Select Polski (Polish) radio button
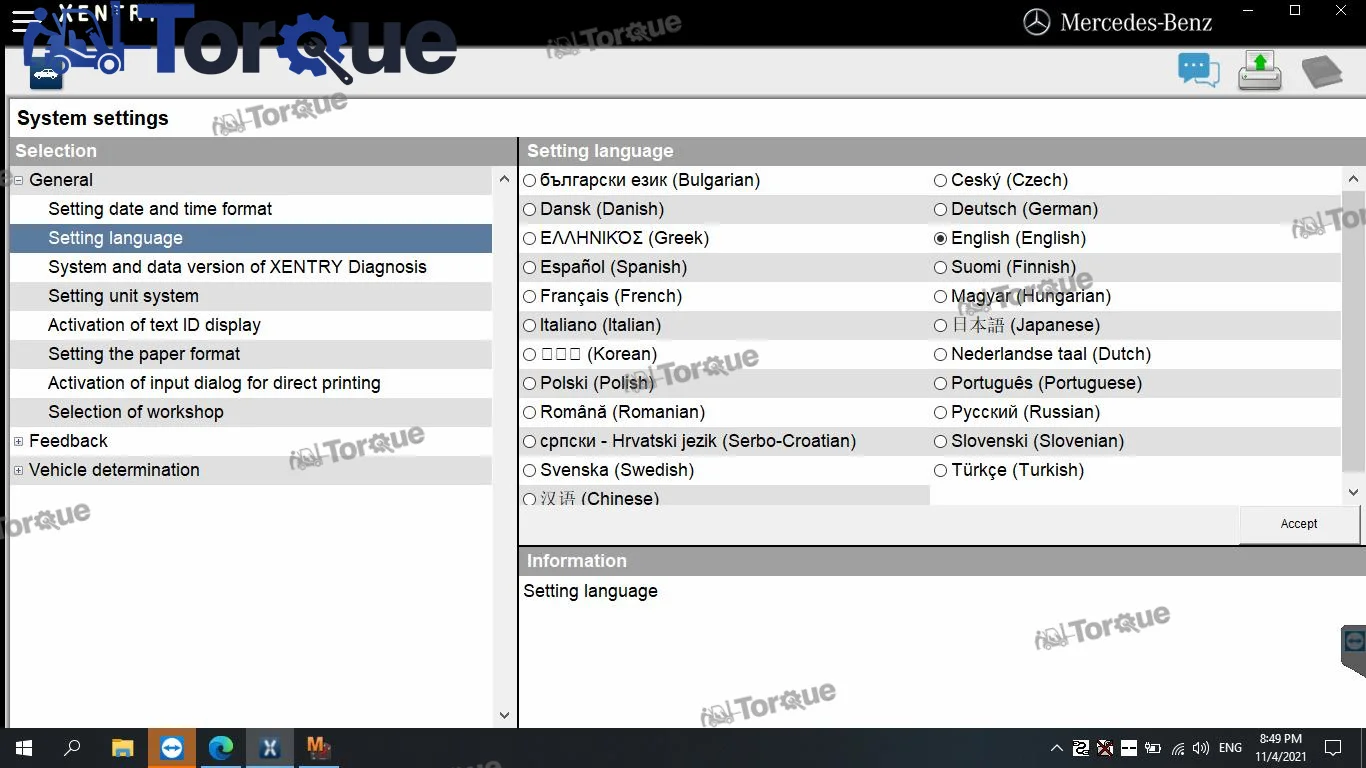 point(530,384)
